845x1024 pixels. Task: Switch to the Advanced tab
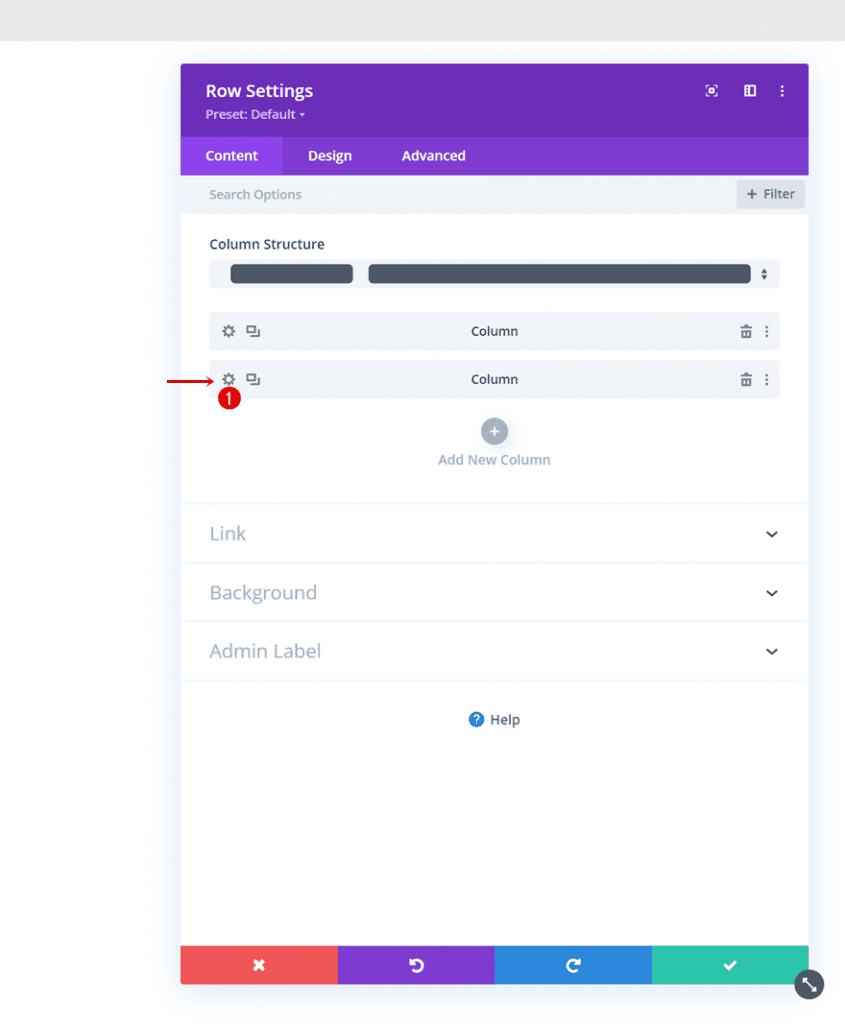(433, 155)
